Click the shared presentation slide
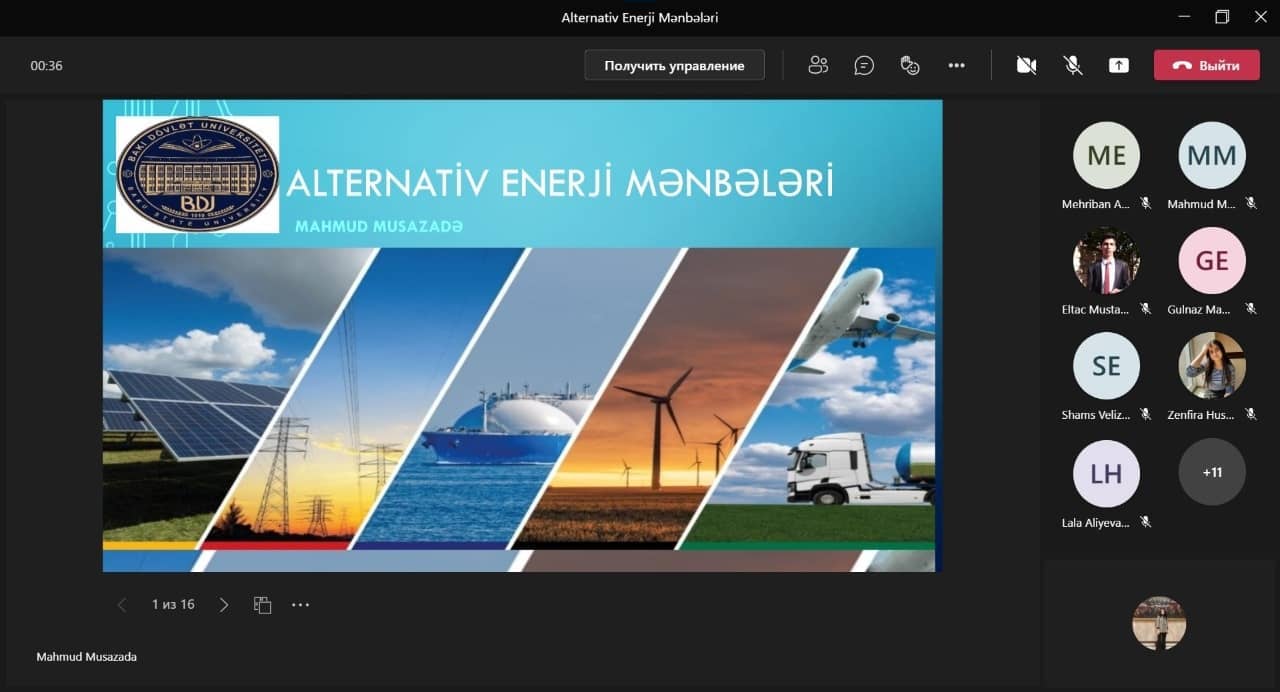Screen dimensions: 1280x692 (x=522, y=336)
